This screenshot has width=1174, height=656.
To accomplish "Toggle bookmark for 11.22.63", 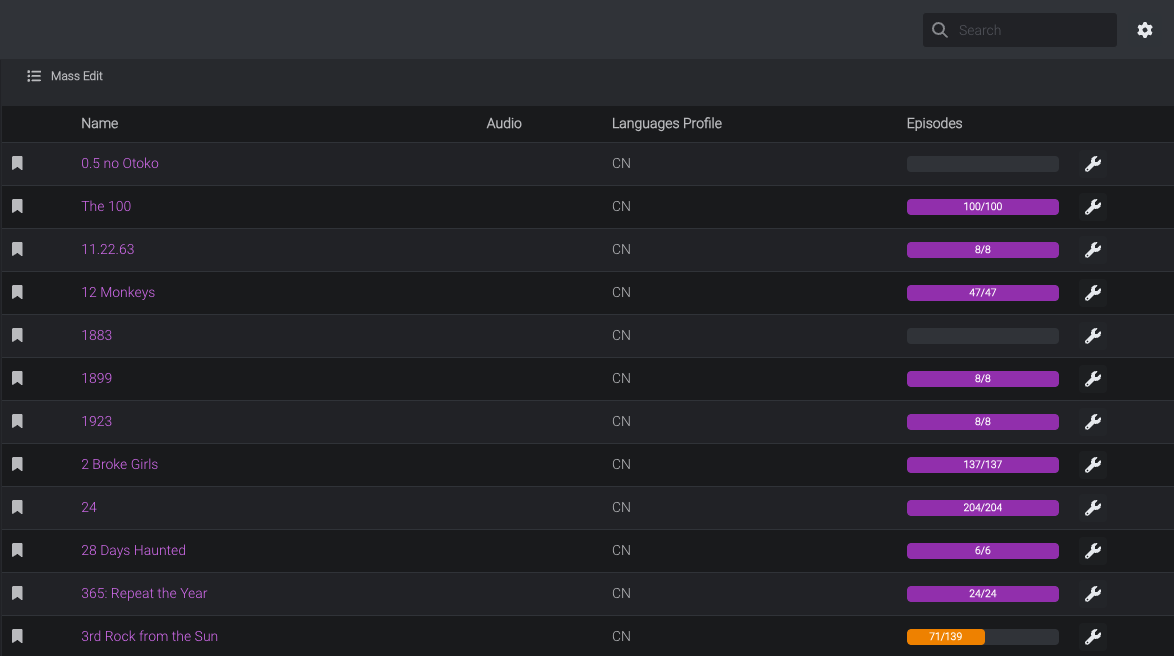I will tap(17, 249).
